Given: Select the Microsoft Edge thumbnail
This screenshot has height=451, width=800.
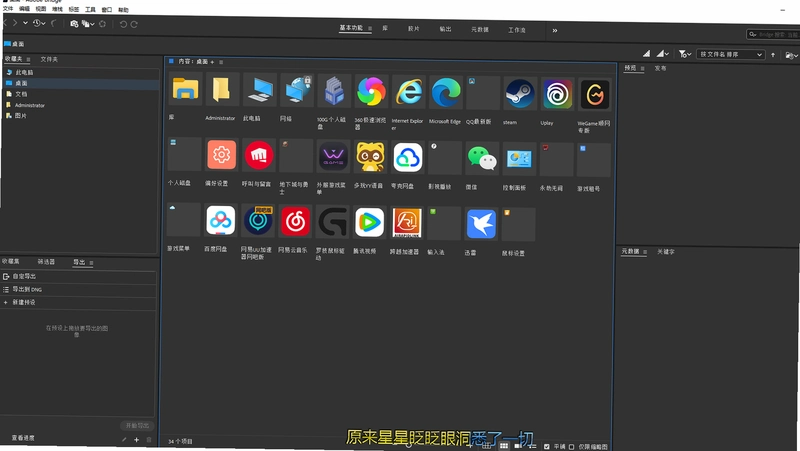Looking at the screenshot, I should (445, 92).
